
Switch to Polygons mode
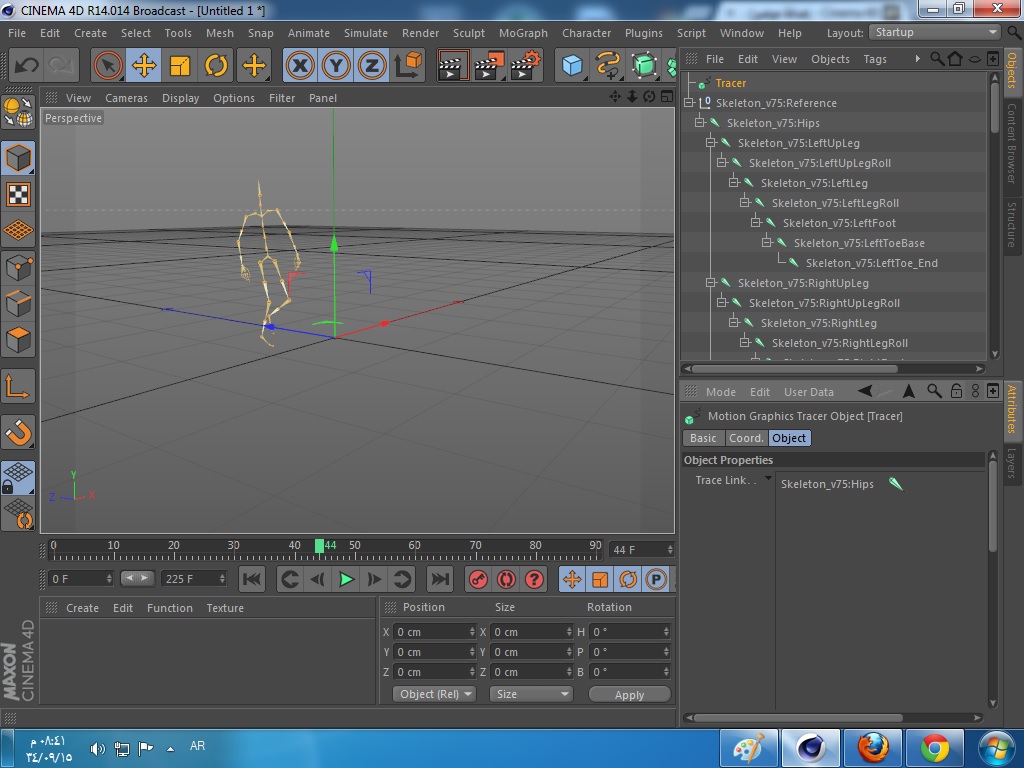point(18,340)
